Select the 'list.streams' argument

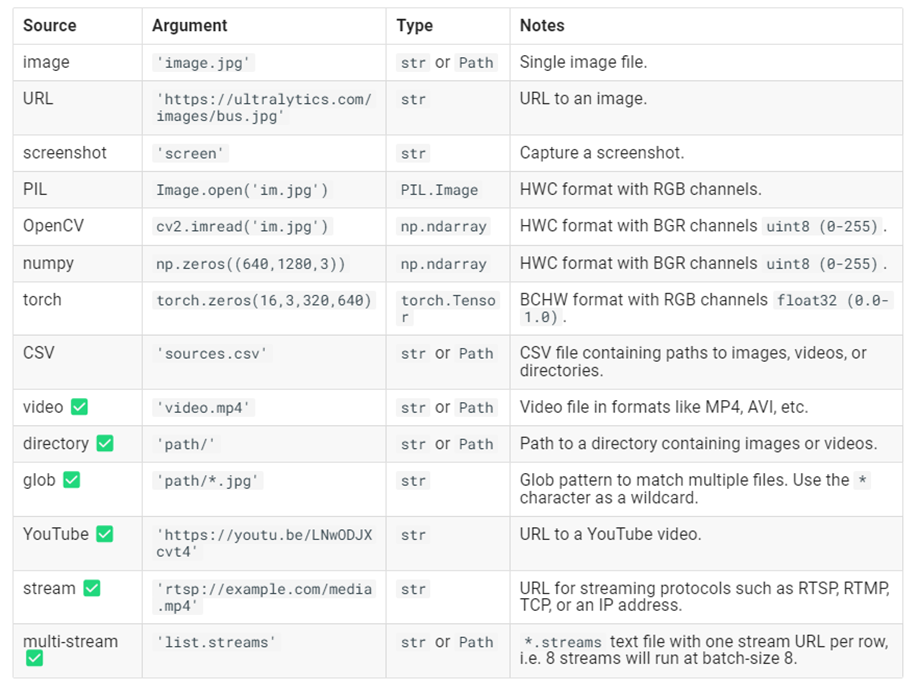coord(216,642)
